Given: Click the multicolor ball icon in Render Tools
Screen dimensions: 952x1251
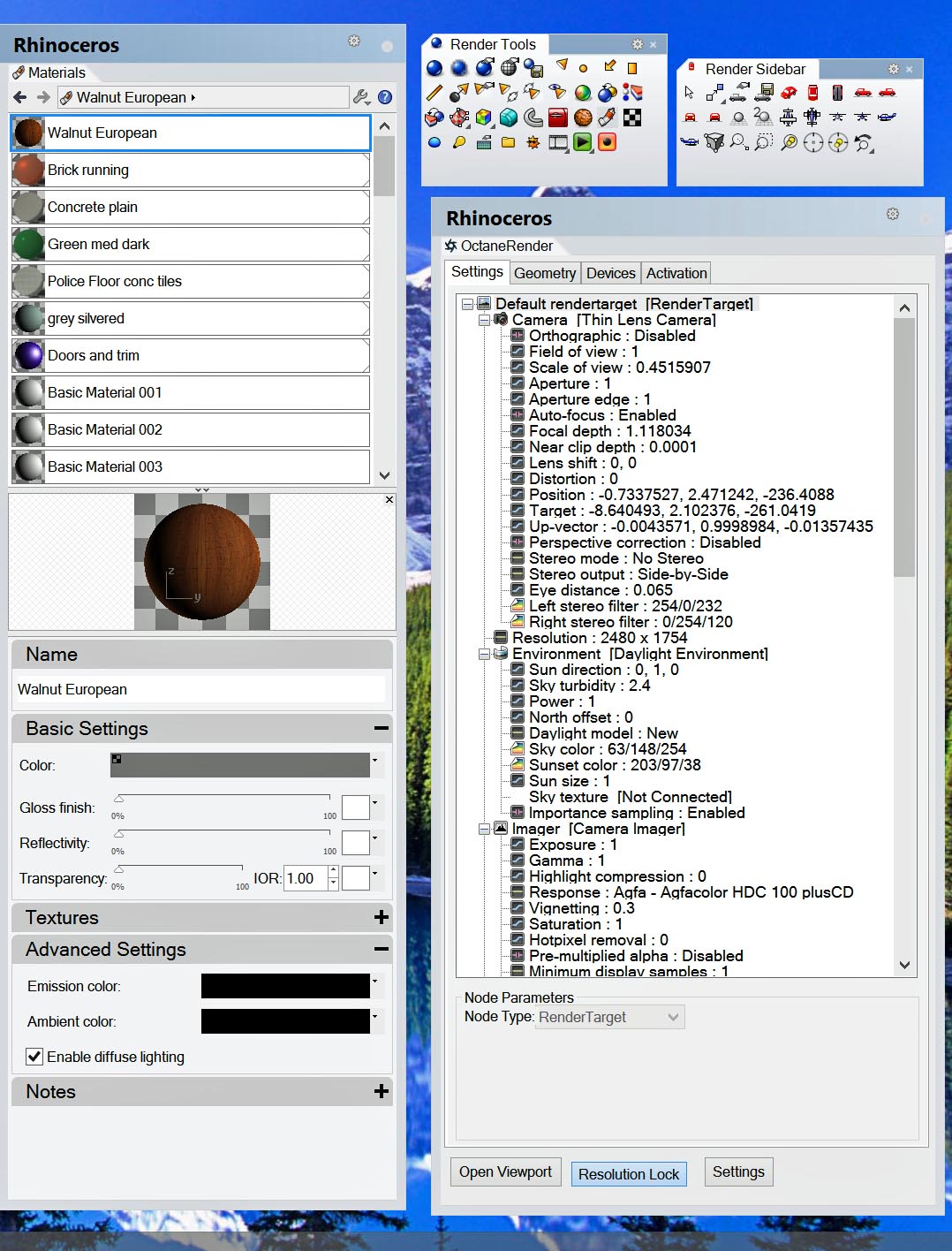Looking at the screenshot, I should click(583, 92).
